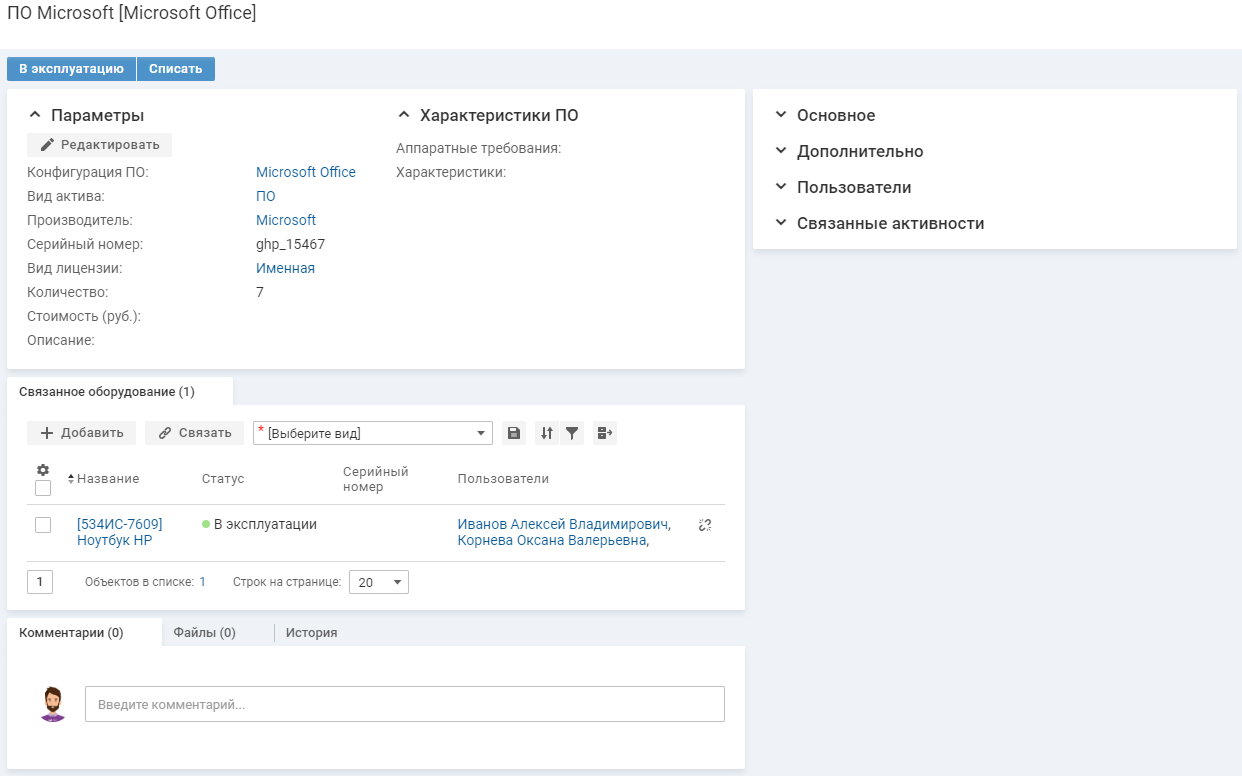Open table column settings gear icon
Screen dimensions: 1242x776
(x=43, y=470)
